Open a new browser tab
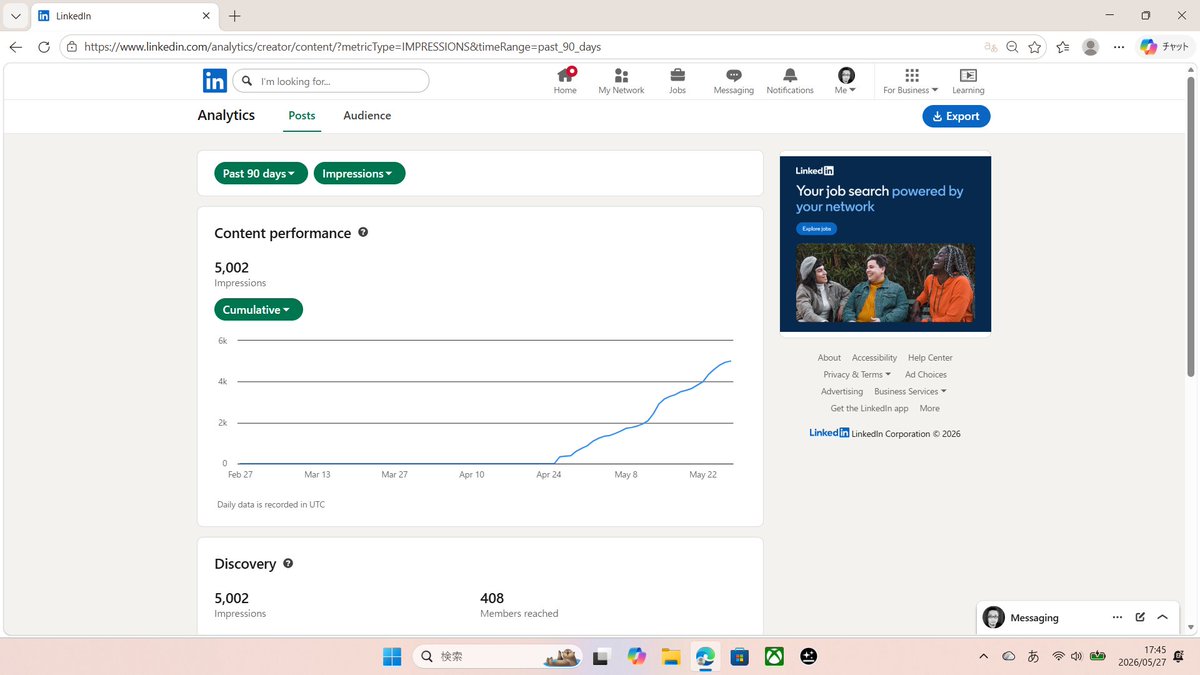Viewport: 1200px width, 675px height. (235, 16)
